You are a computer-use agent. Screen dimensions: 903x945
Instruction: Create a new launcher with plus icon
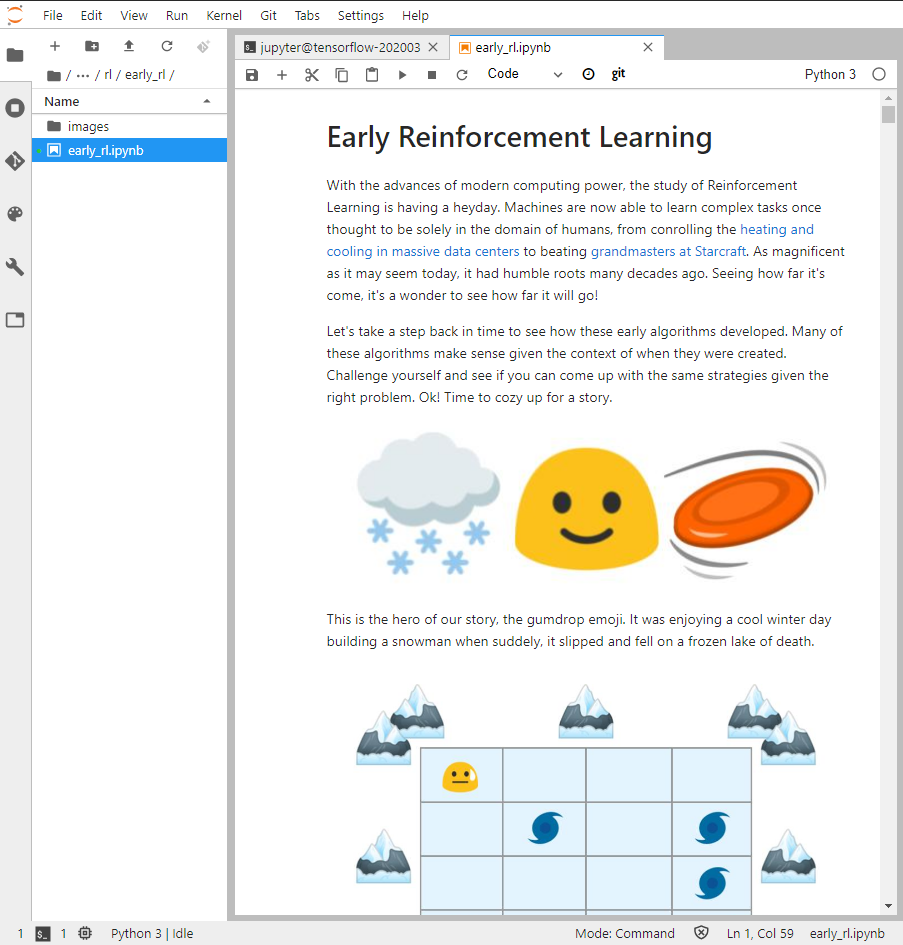(x=55, y=46)
